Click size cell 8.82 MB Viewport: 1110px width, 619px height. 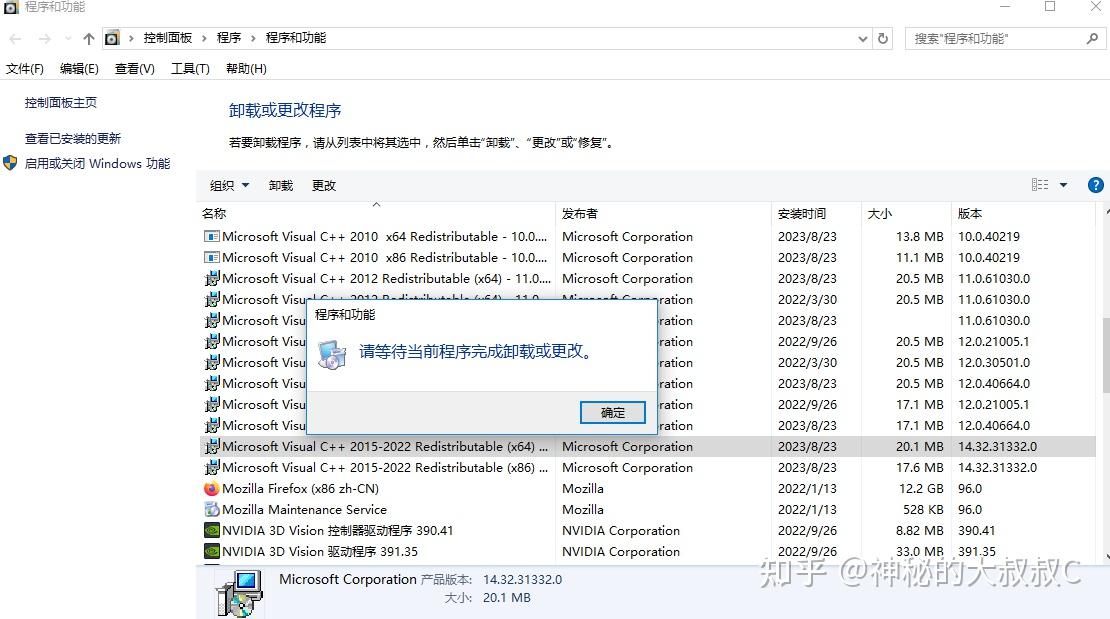click(920, 530)
